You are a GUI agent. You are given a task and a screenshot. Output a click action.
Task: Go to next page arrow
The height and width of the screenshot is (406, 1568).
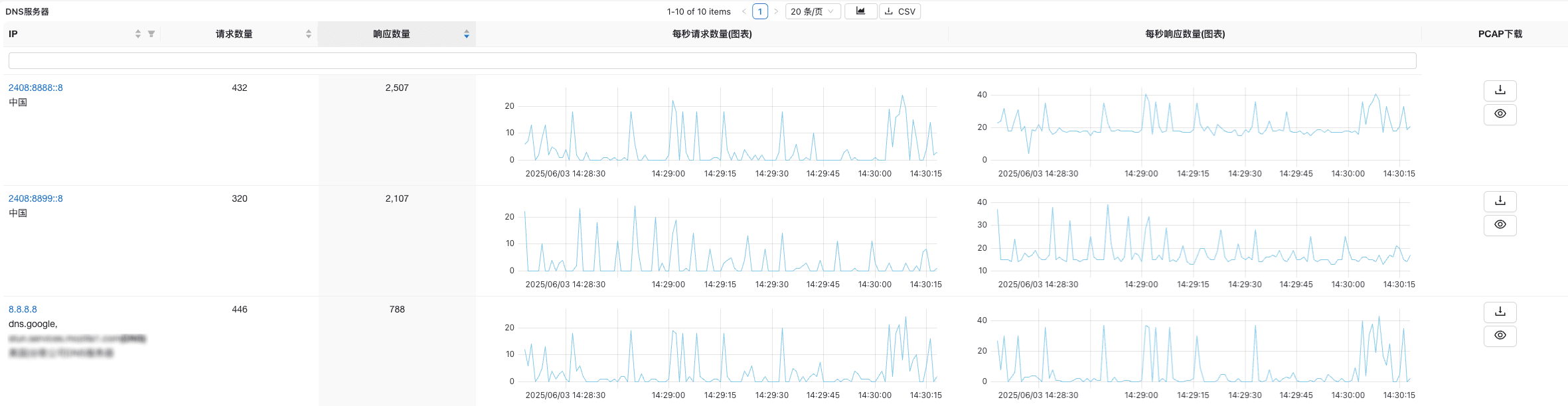(775, 11)
